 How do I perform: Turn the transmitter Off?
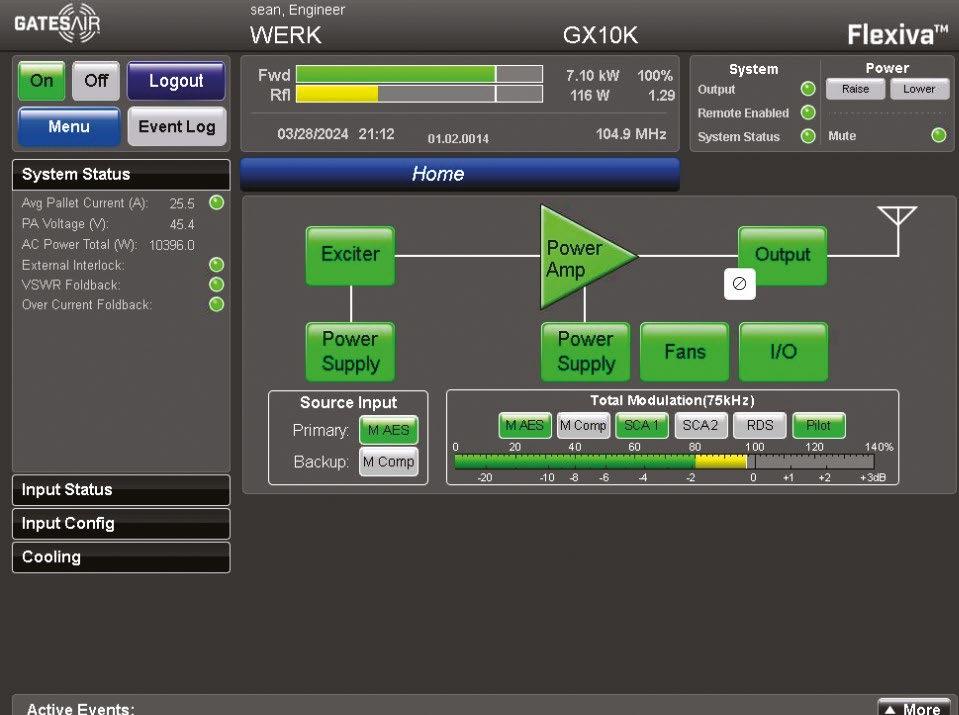96,81
